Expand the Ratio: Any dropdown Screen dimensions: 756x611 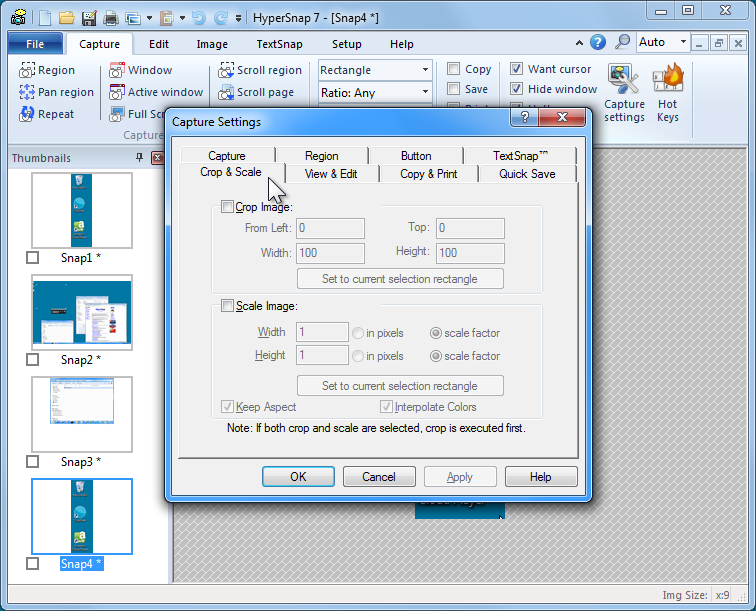pos(425,93)
